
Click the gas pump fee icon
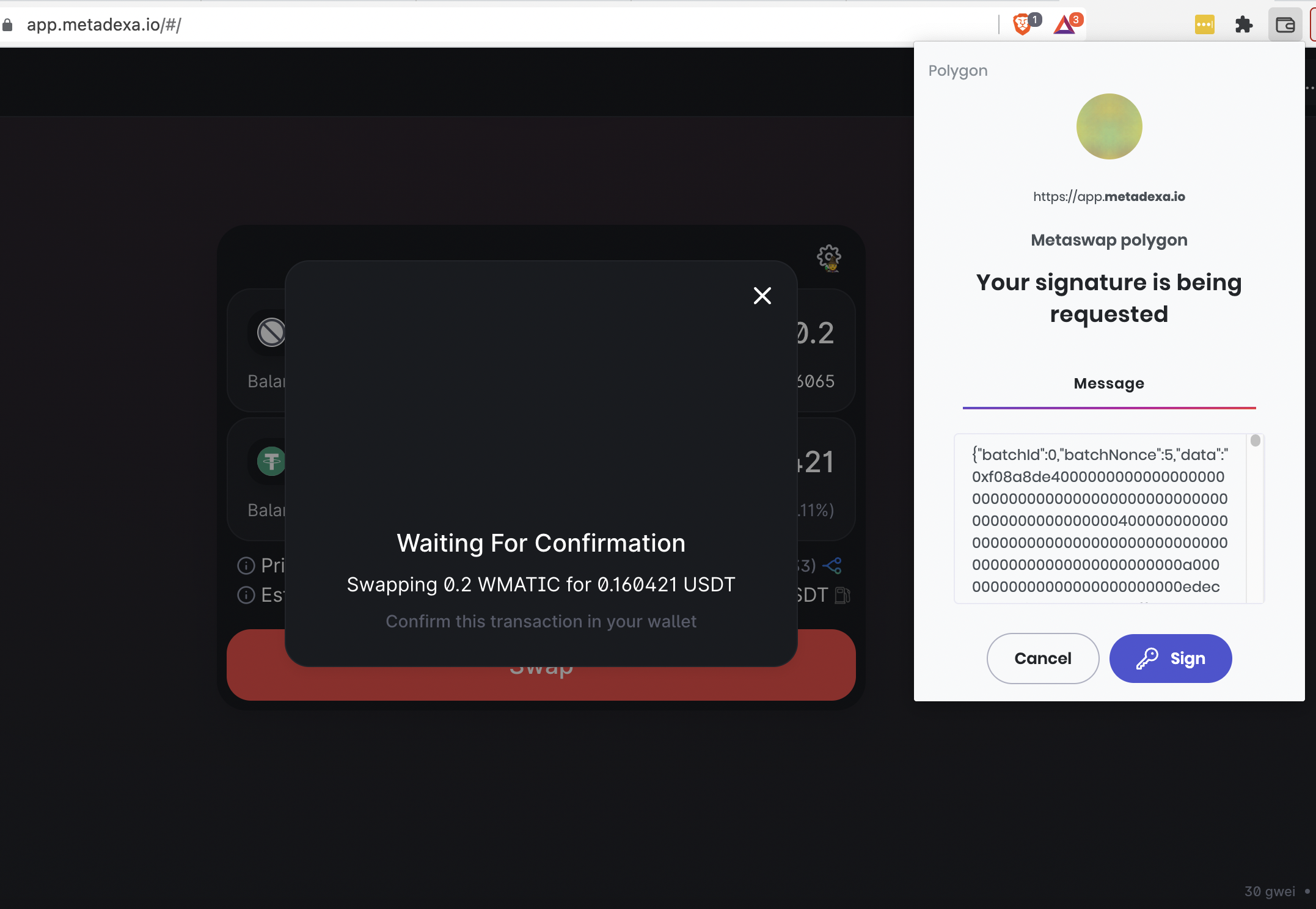point(843,595)
